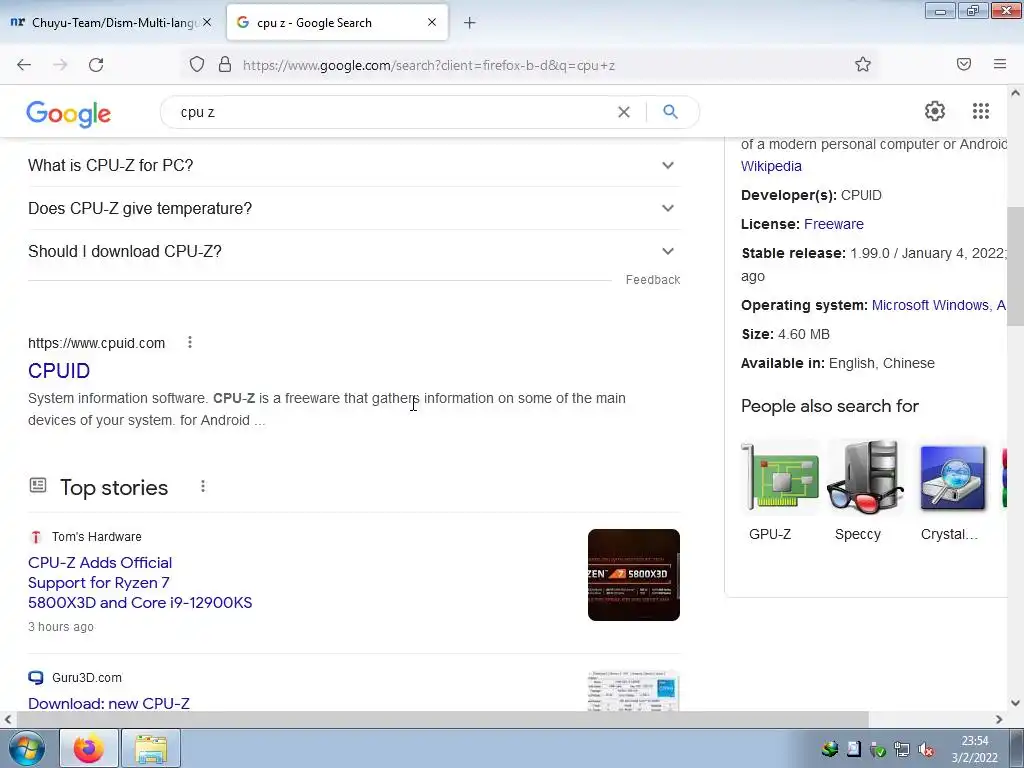Open Google settings gear

click(x=935, y=111)
